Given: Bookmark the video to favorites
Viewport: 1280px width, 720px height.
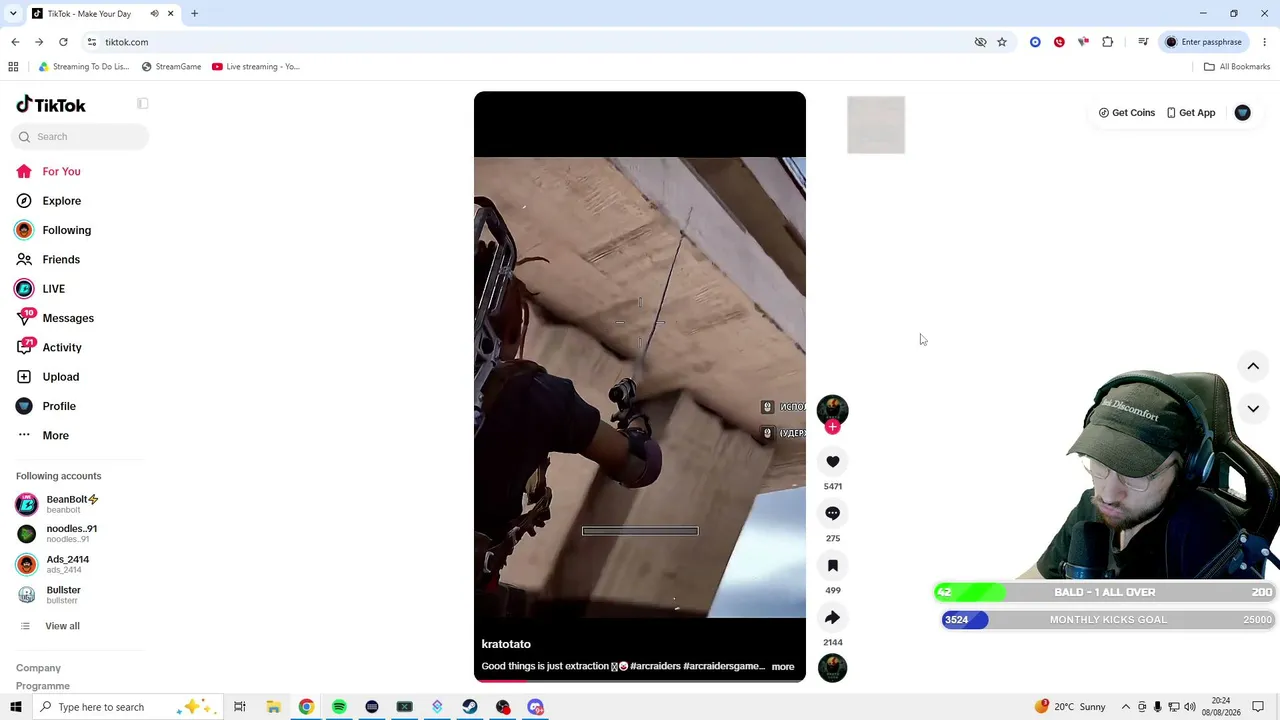Looking at the screenshot, I should coord(832,565).
